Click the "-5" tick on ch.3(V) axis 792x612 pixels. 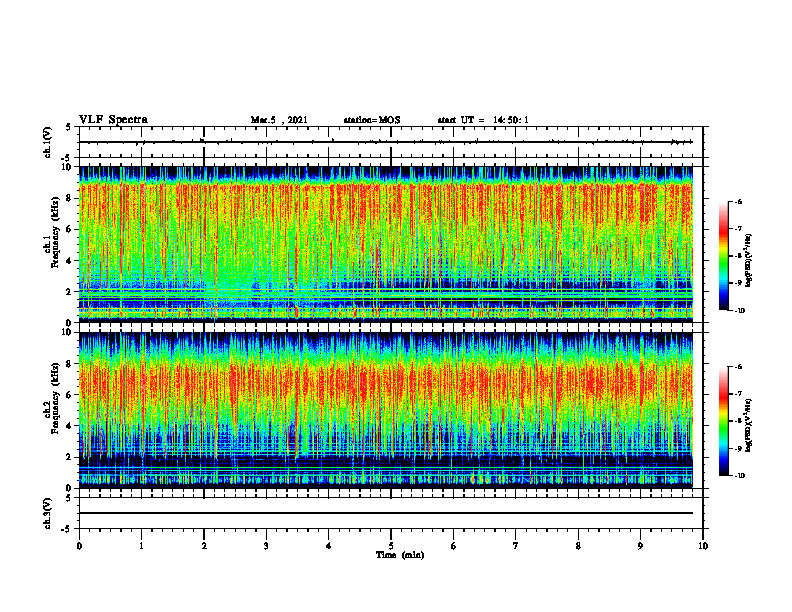[68, 529]
